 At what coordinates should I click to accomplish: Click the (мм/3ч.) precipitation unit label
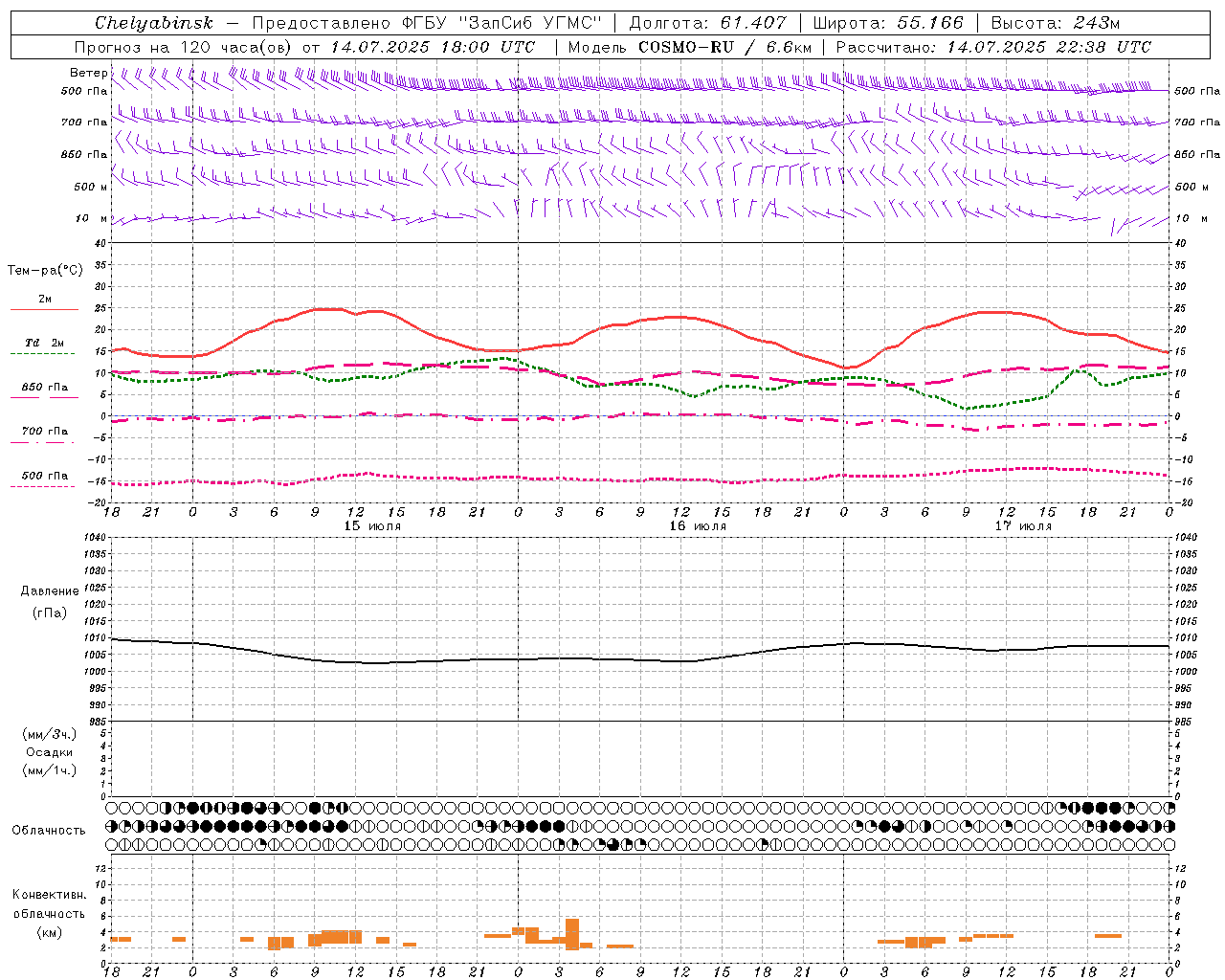(x=50, y=734)
